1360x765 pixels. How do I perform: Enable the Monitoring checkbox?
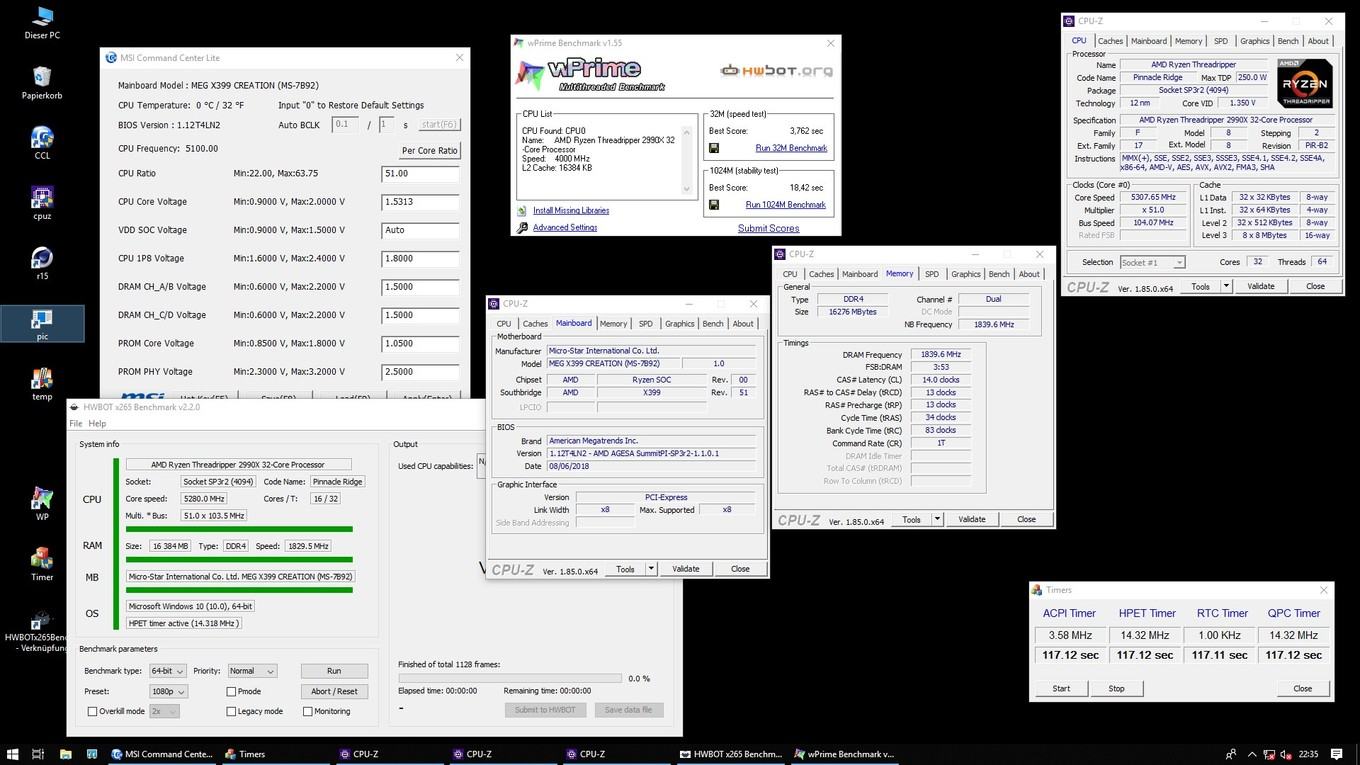tap(306, 711)
